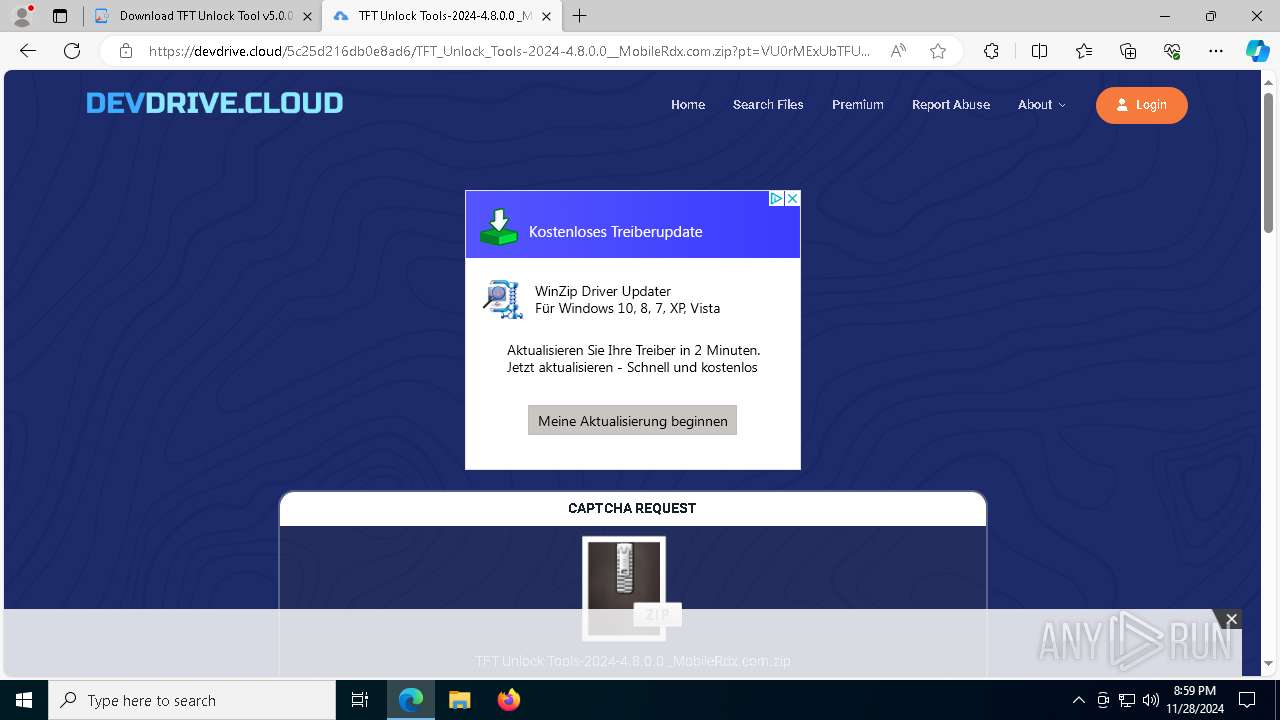Image resolution: width=1280 pixels, height=720 pixels.
Task: Open Collections icon in toolbar
Action: pyautogui.click(x=1128, y=51)
